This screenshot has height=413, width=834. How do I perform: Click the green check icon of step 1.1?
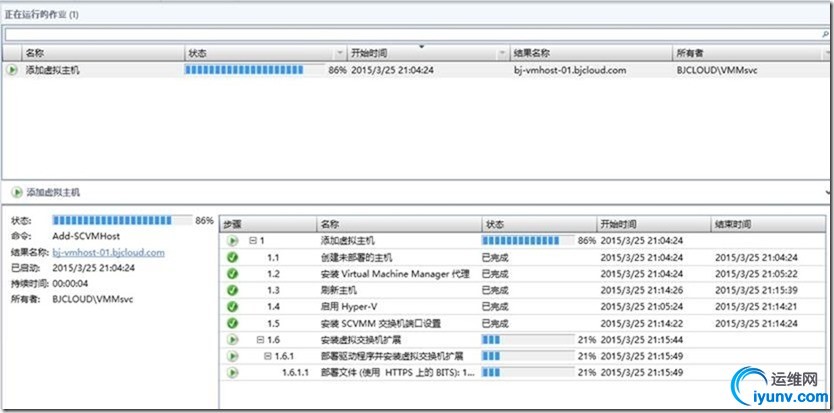[x=232, y=258]
